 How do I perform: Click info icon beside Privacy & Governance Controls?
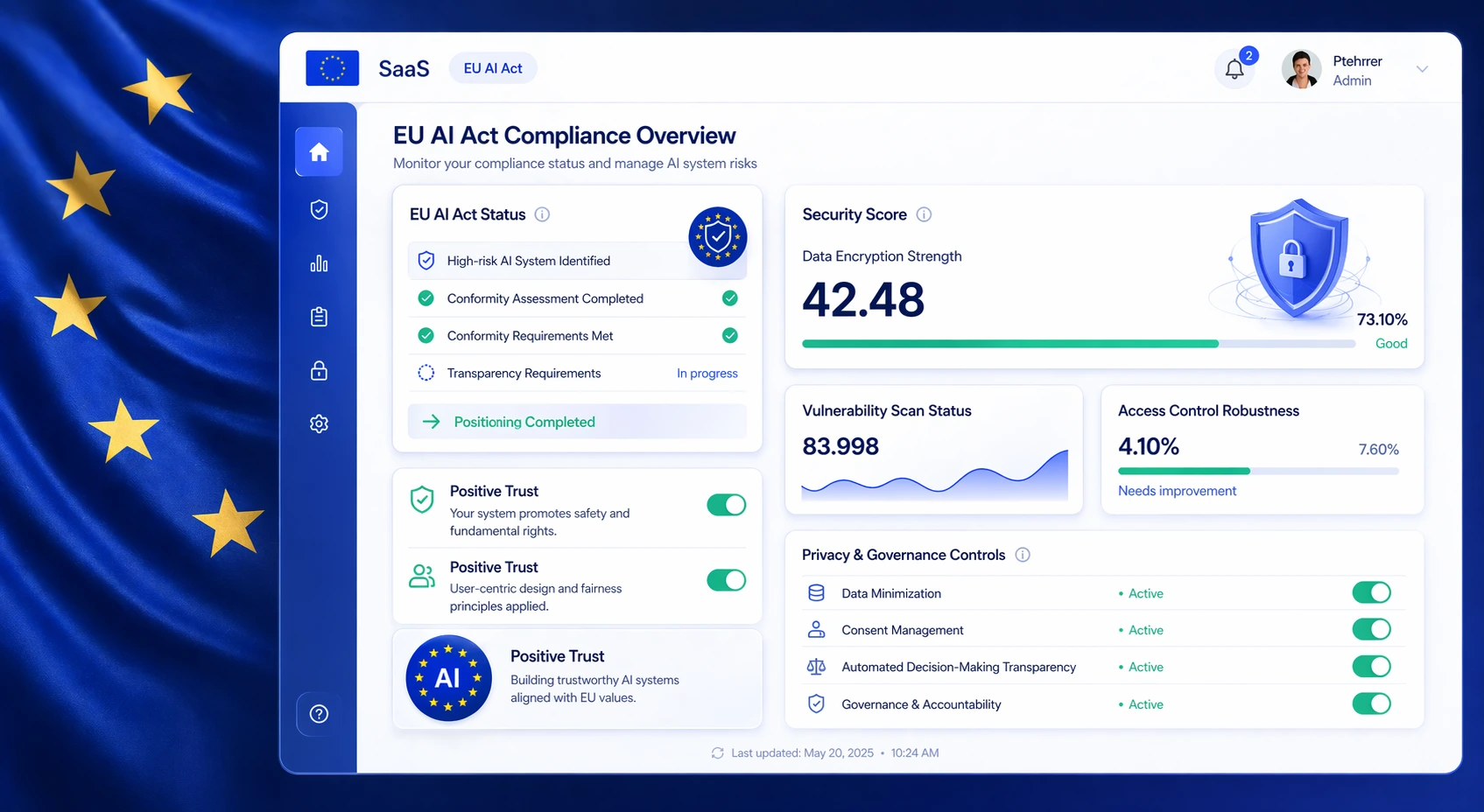pyautogui.click(x=1022, y=555)
